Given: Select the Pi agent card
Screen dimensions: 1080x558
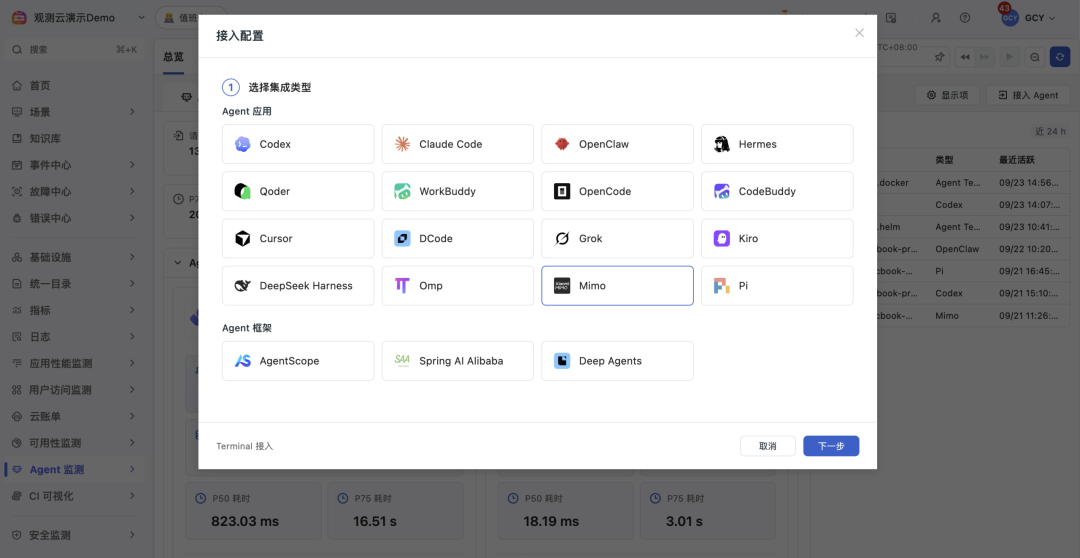Looking at the screenshot, I should pyautogui.click(x=777, y=285).
